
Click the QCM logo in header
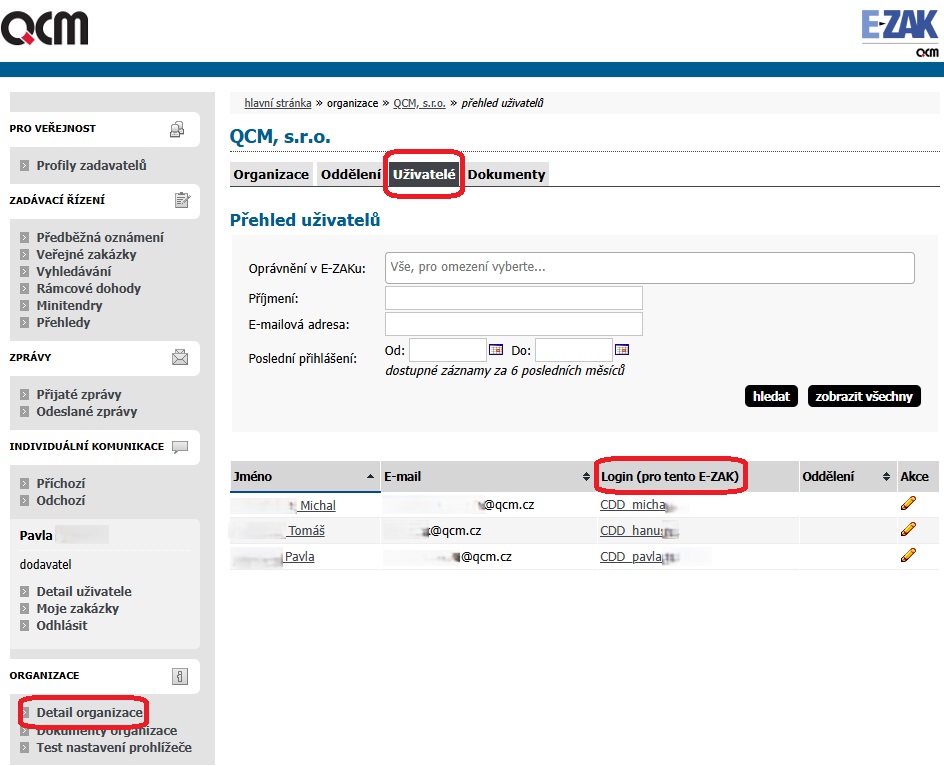pos(45,27)
